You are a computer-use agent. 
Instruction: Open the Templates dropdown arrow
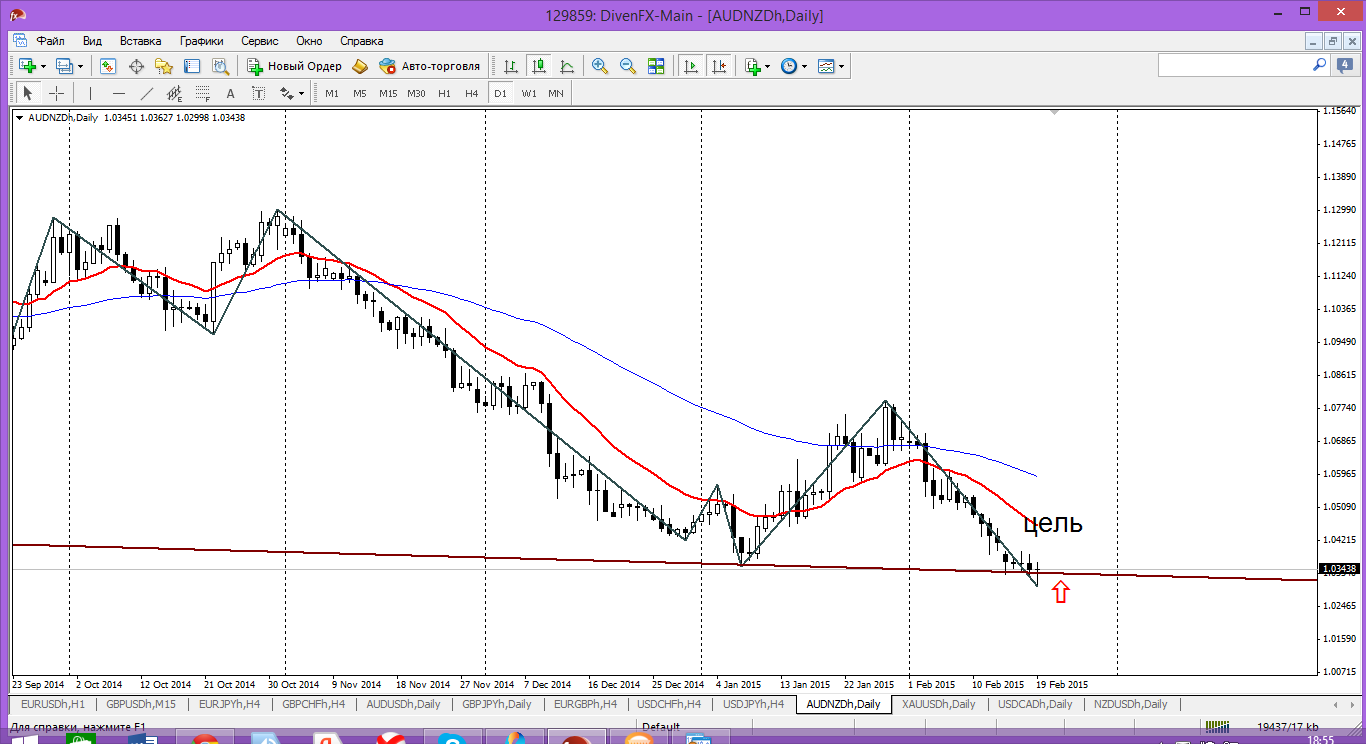841,66
